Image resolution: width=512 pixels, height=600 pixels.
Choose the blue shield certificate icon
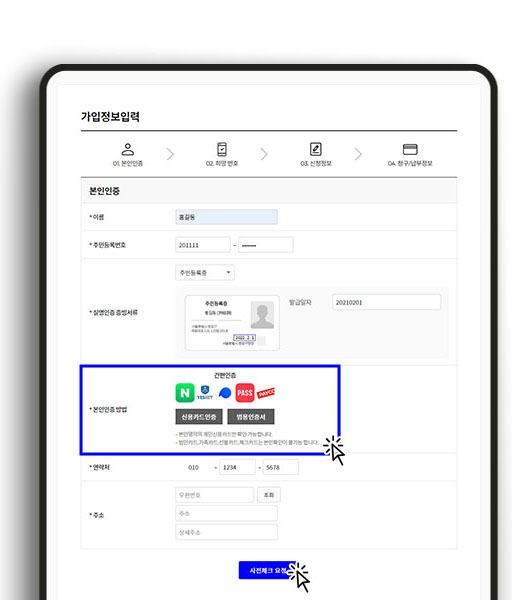pos(205,393)
